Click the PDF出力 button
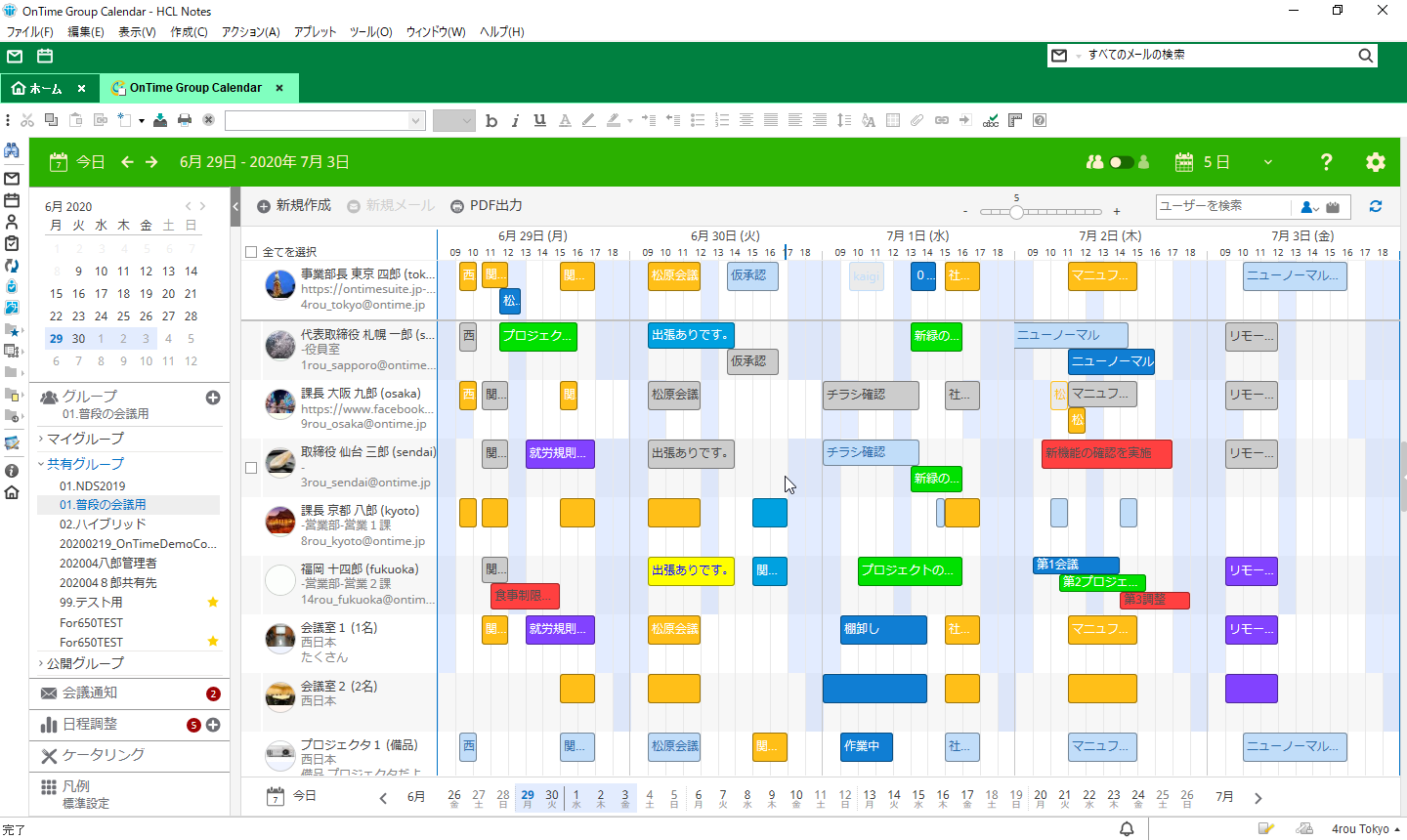This screenshot has width=1407, height=840. click(x=487, y=206)
